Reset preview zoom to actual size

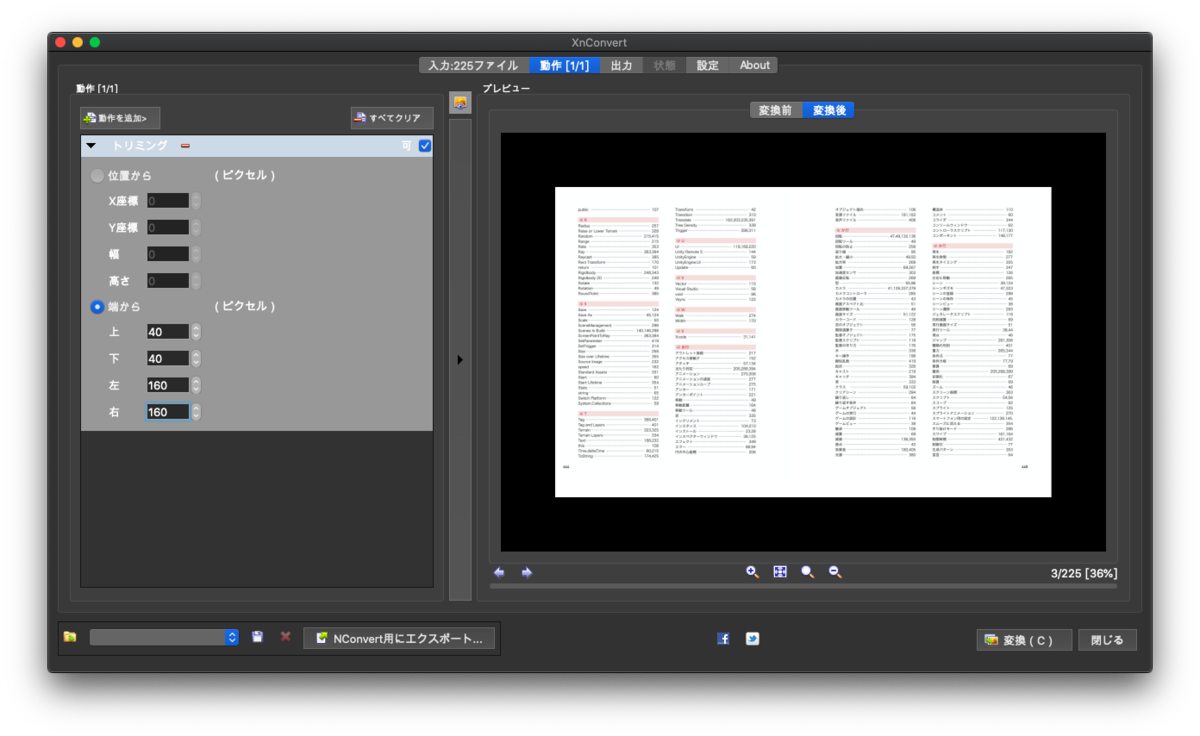(x=807, y=572)
